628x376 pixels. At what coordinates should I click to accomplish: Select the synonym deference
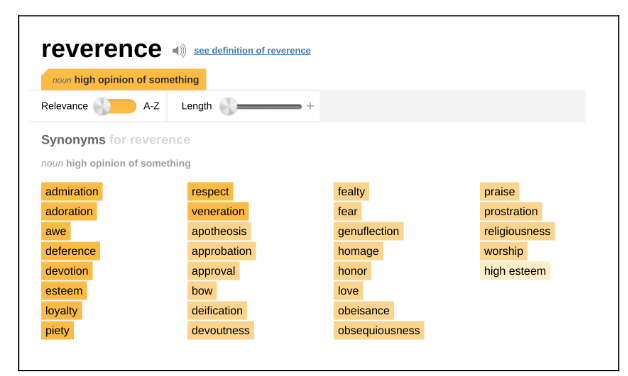70,251
